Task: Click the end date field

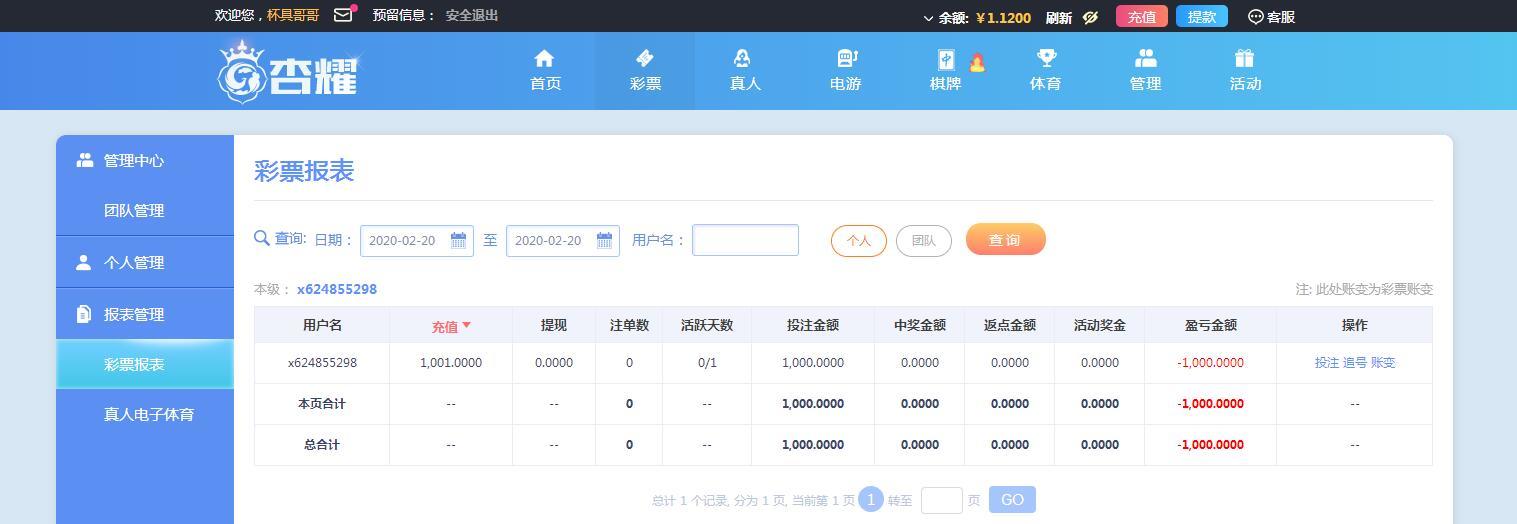Action: pos(562,240)
